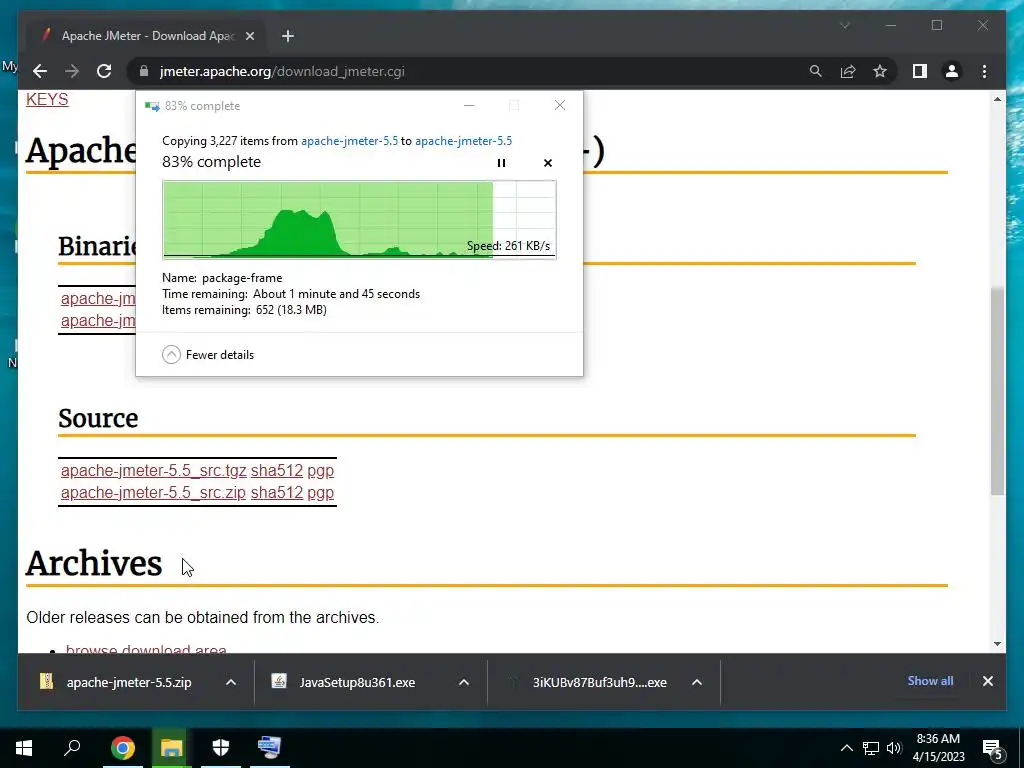Open File Explorer from taskbar
The image size is (1024, 768).
(x=172, y=748)
